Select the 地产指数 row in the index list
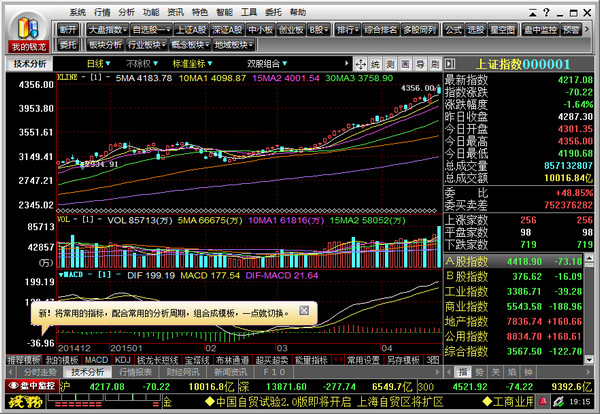This screenshot has width=600, height=414. click(x=513, y=321)
